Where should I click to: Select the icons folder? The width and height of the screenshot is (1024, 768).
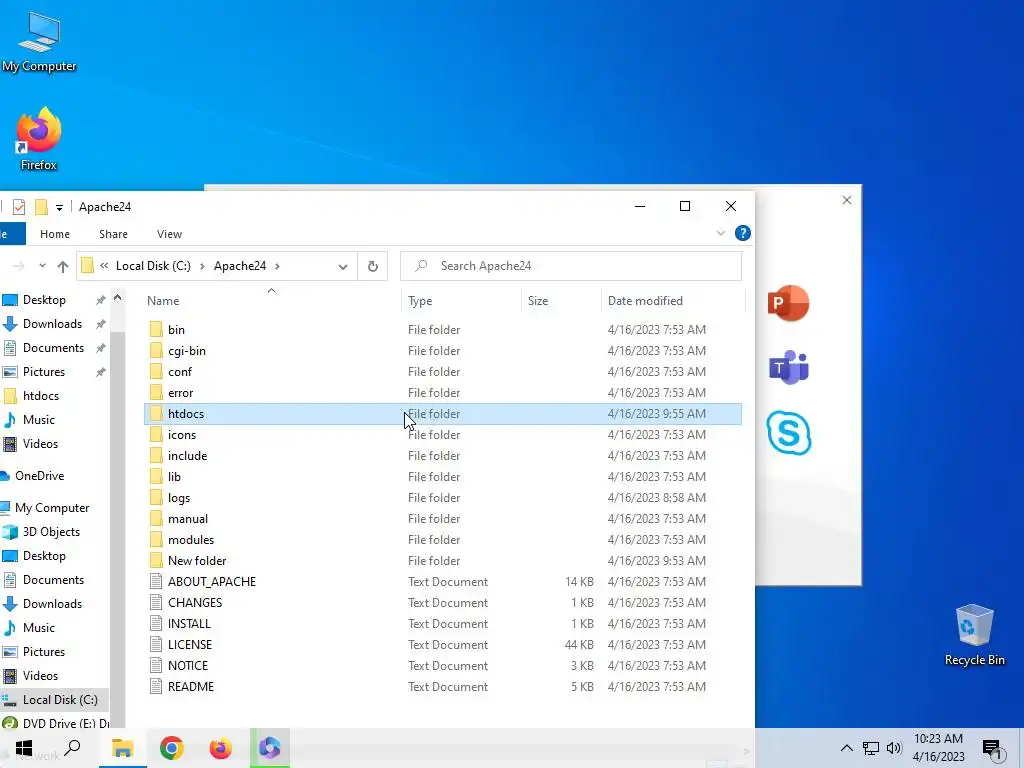(443, 435)
